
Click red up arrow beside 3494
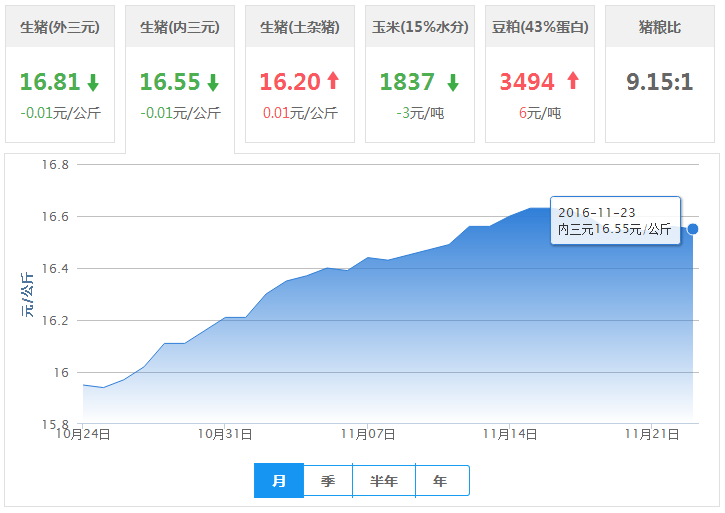(573, 82)
